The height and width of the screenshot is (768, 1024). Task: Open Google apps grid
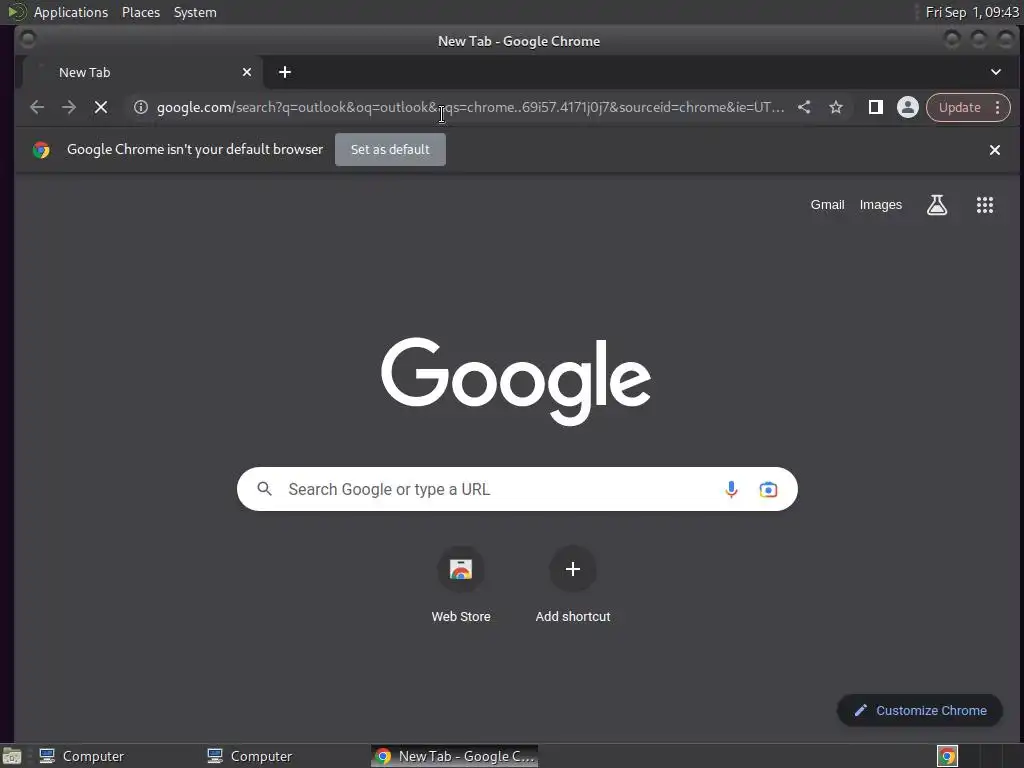point(985,205)
